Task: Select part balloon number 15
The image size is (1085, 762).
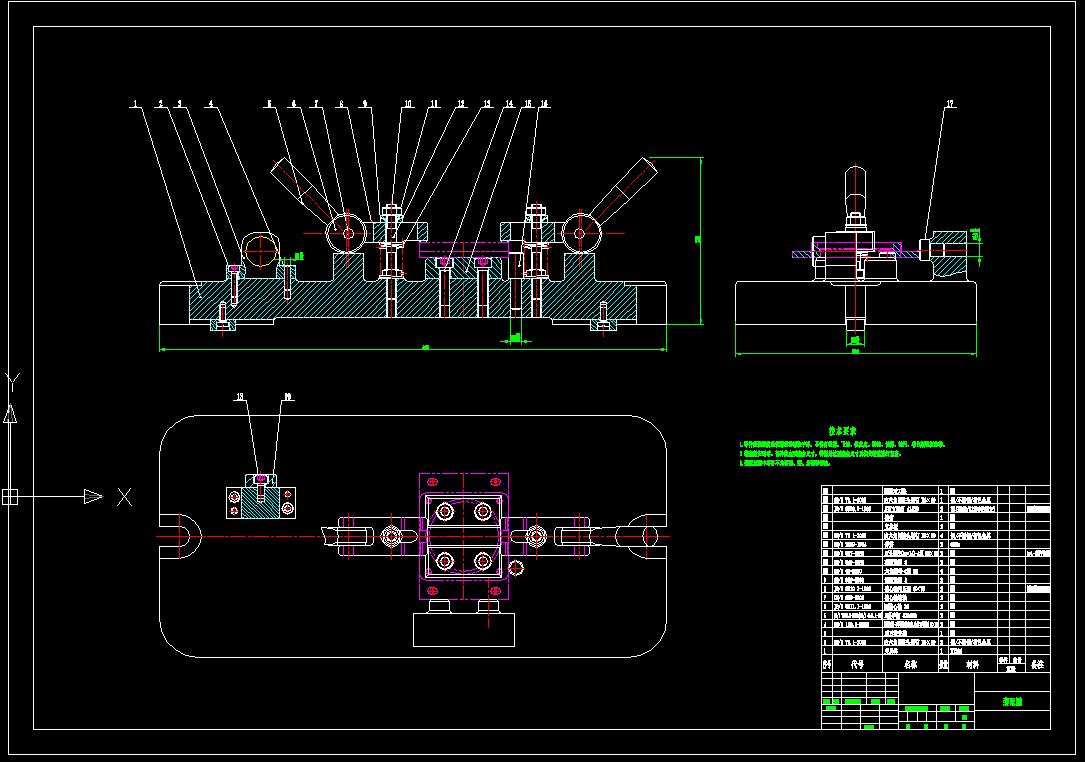Action: pos(528,104)
